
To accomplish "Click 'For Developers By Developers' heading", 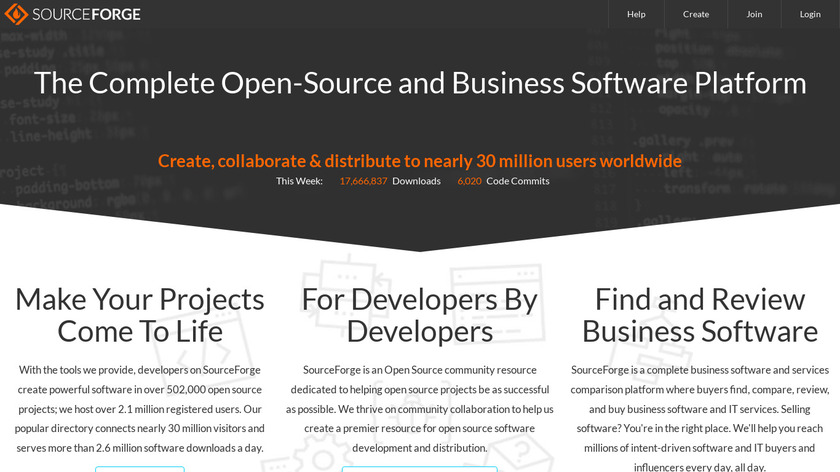I will pos(420,314).
